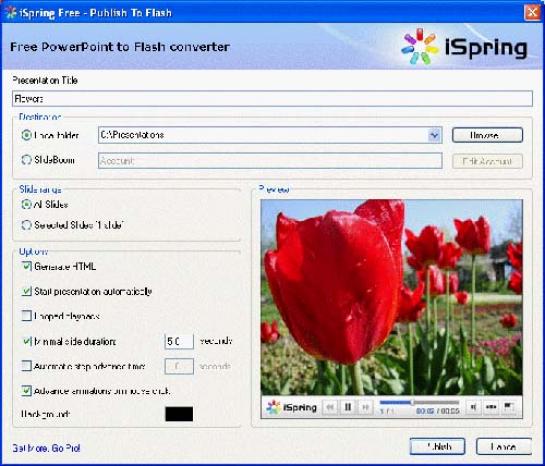Click the iSpring logo in the header banner
Image resolution: width=545 pixels, height=466 pixels.
464,47
